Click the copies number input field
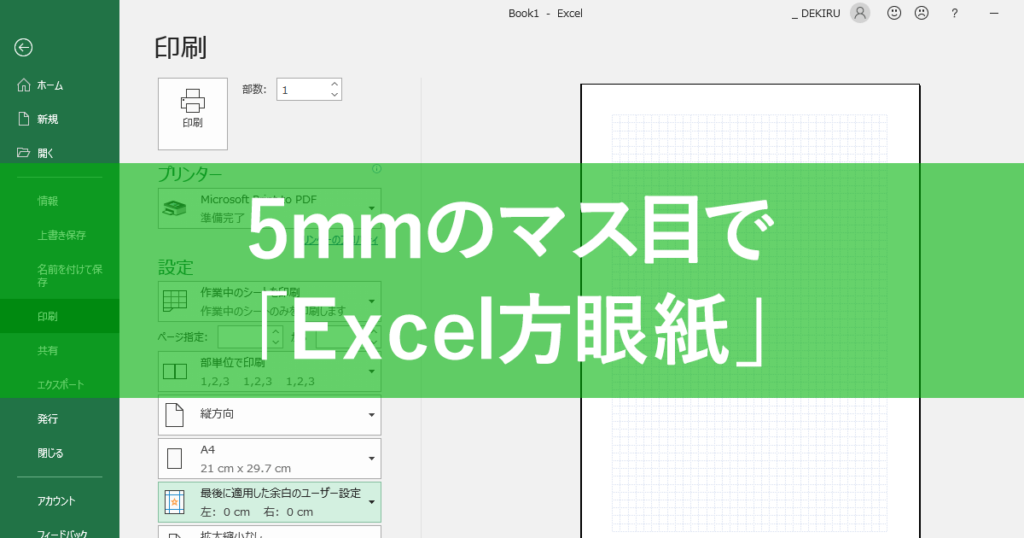This screenshot has height=538, width=1024. pyautogui.click(x=302, y=90)
